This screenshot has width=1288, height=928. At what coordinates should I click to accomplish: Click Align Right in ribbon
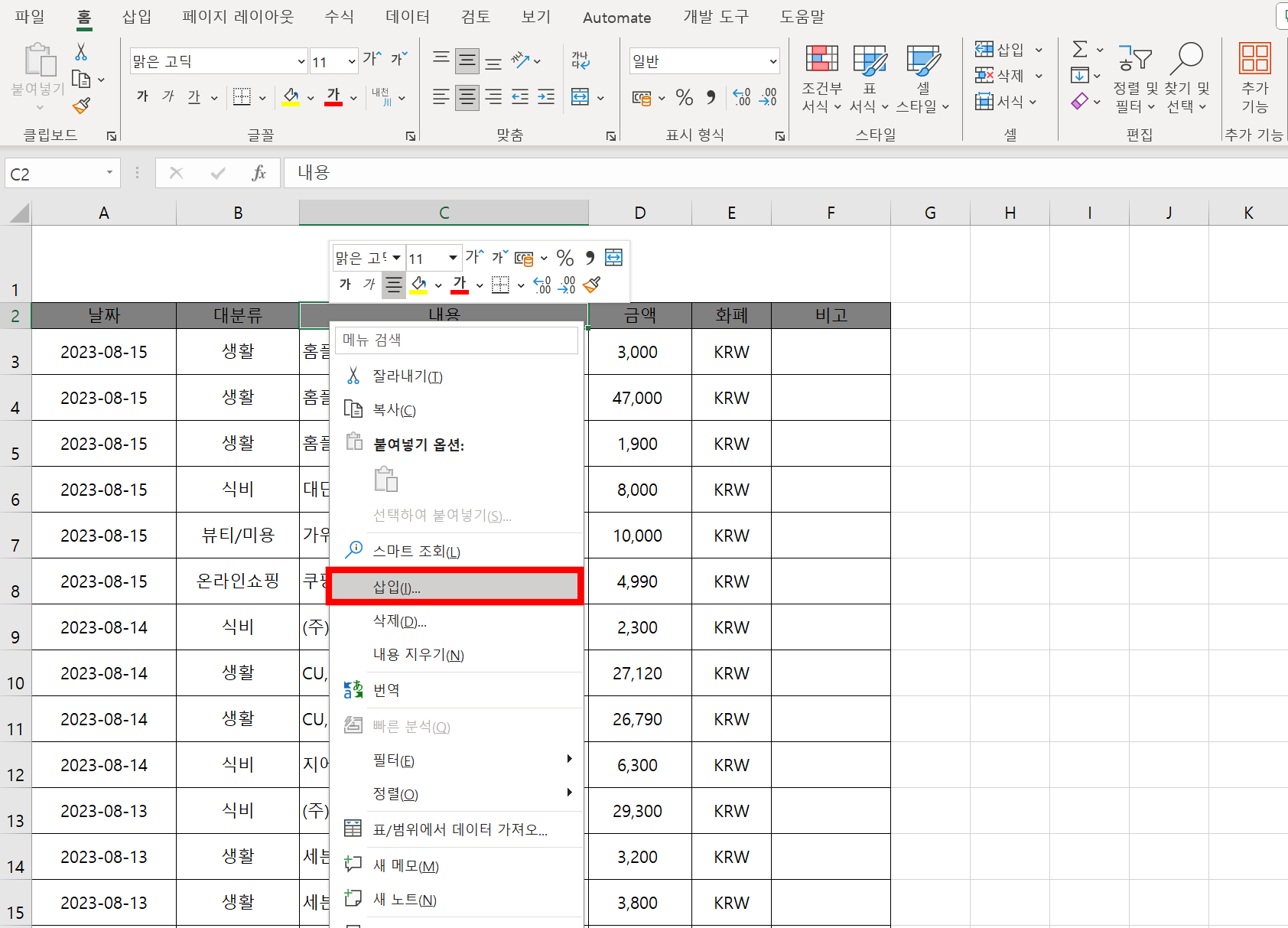pyautogui.click(x=493, y=97)
